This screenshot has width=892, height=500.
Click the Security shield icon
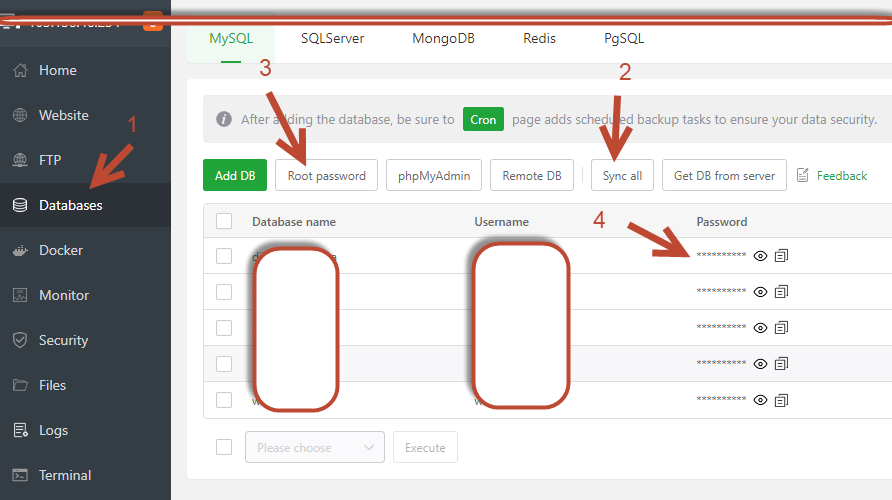[x=20, y=340]
